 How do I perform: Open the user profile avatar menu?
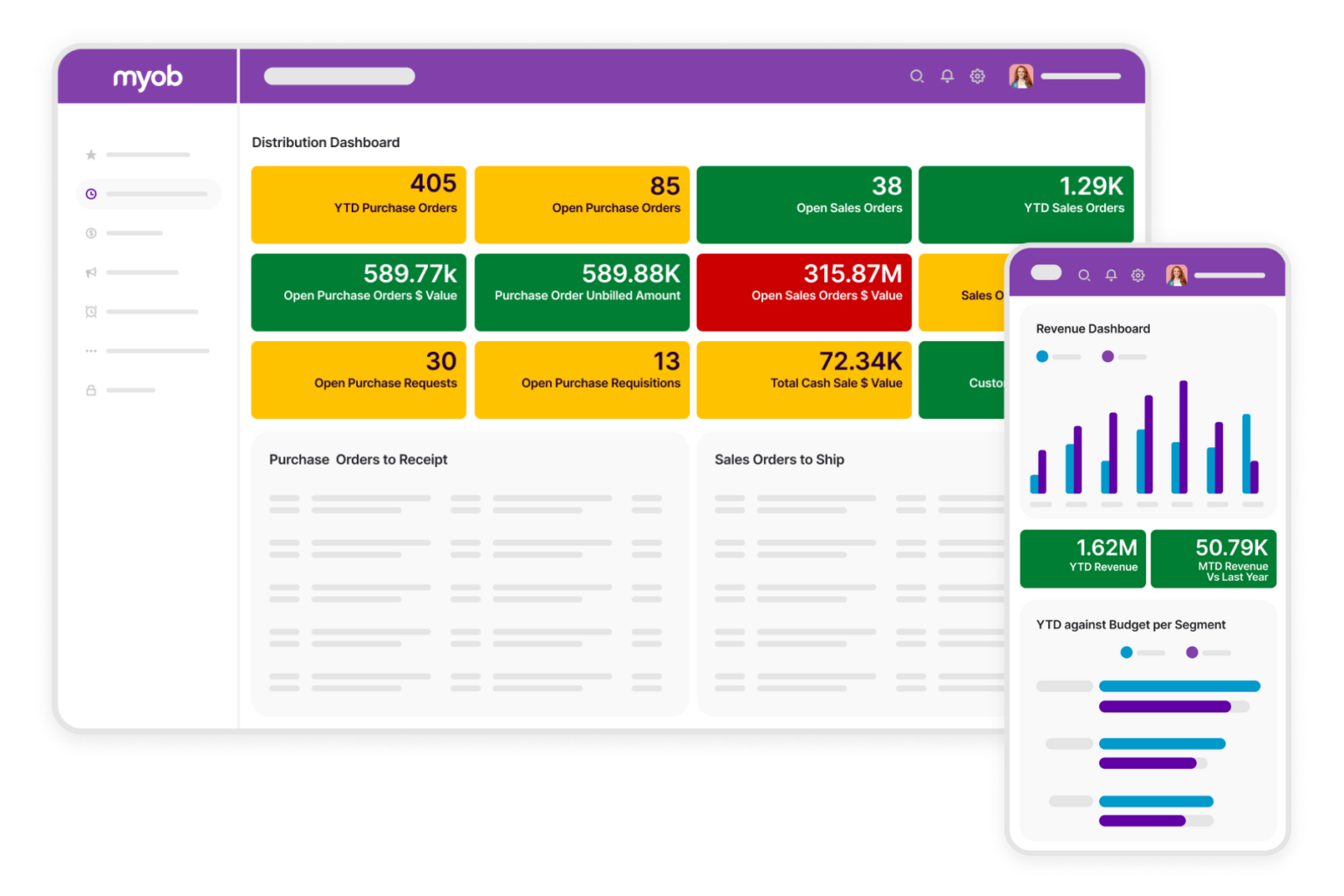click(1020, 76)
